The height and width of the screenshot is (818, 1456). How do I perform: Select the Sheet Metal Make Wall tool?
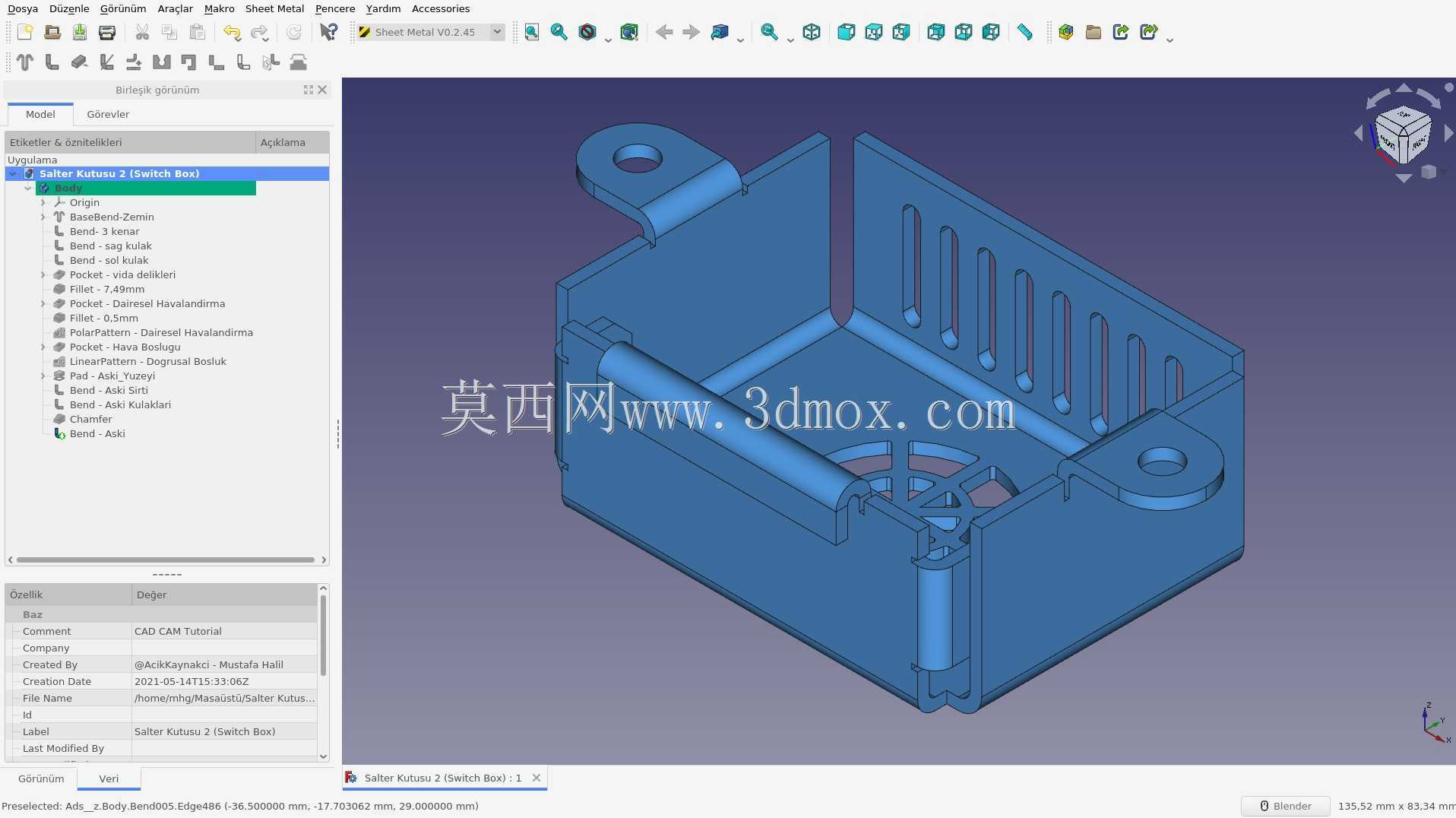pyautogui.click(x=52, y=62)
